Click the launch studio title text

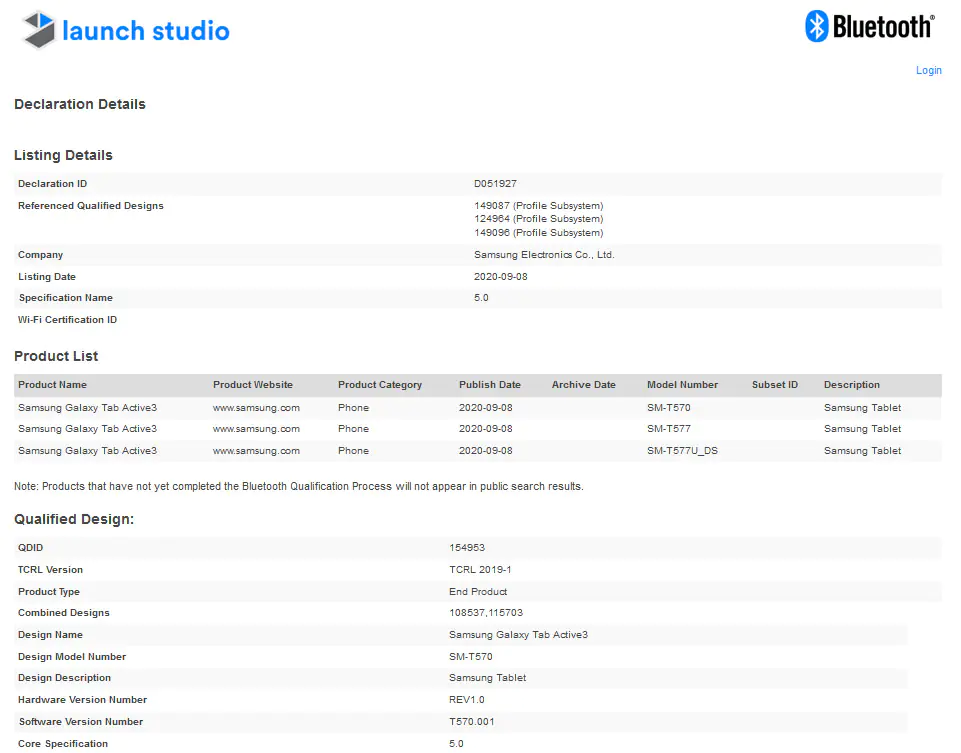click(146, 31)
